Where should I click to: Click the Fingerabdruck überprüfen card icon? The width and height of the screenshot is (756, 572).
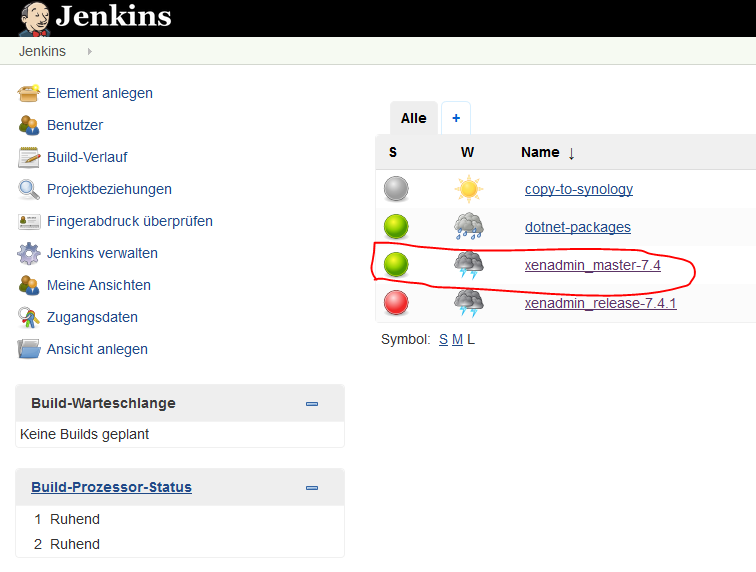click(x=29, y=221)
